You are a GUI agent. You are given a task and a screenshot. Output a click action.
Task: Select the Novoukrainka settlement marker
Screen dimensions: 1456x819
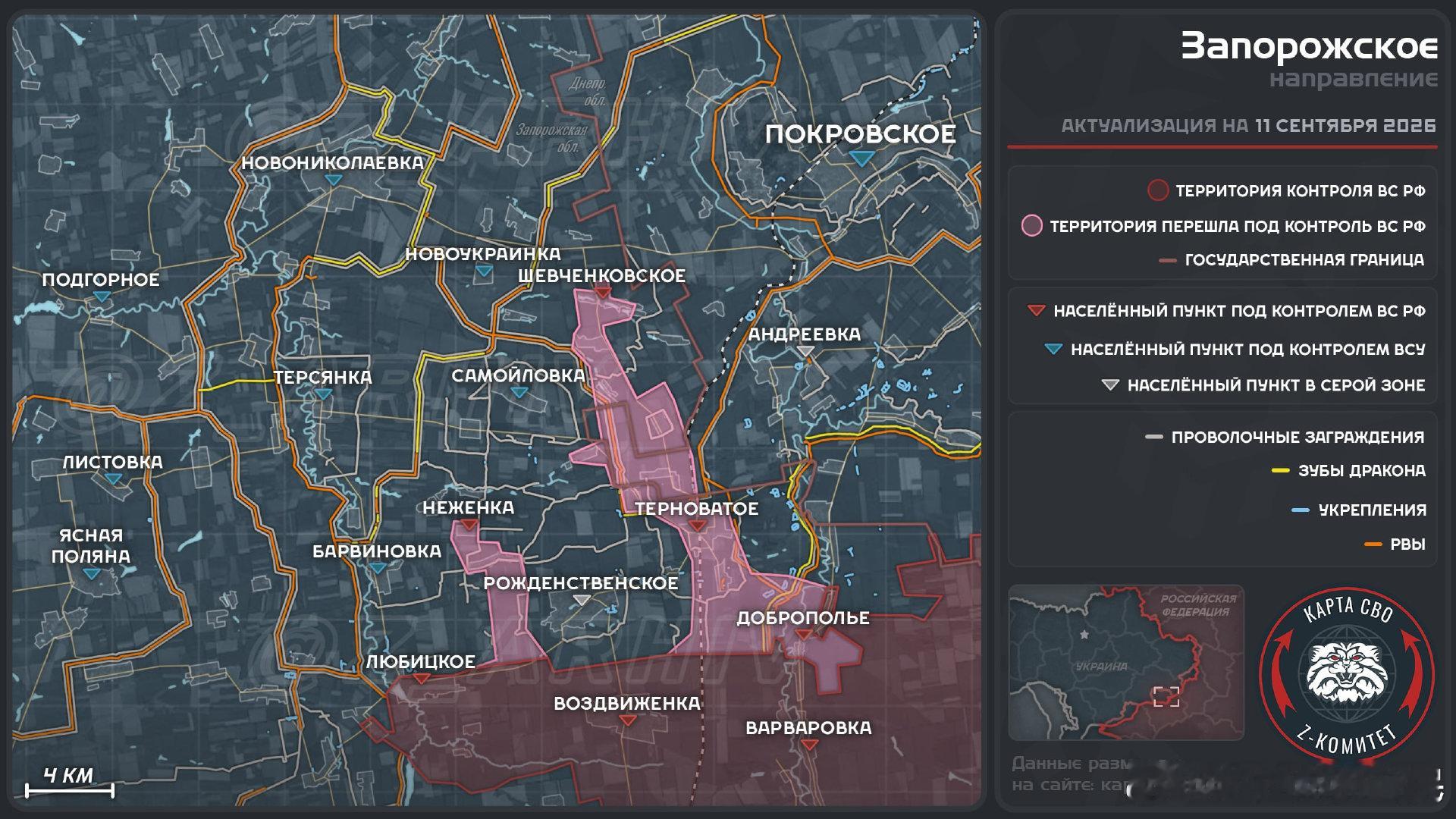(x=483, y=271)
